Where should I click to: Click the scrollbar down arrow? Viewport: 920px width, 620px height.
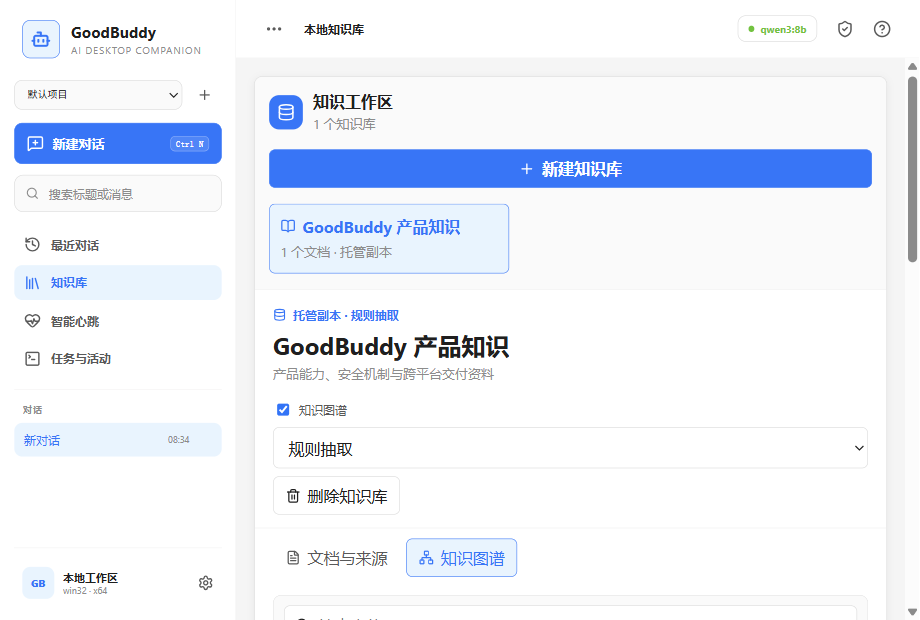click(x=912, y=611)
